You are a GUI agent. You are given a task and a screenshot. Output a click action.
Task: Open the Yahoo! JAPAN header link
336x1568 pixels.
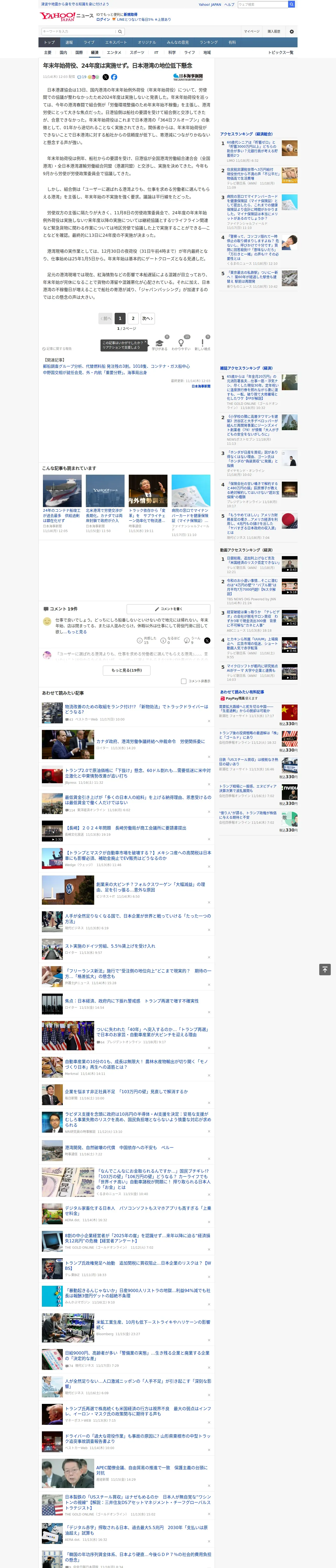pyautogui.click(x=210, y=4)
